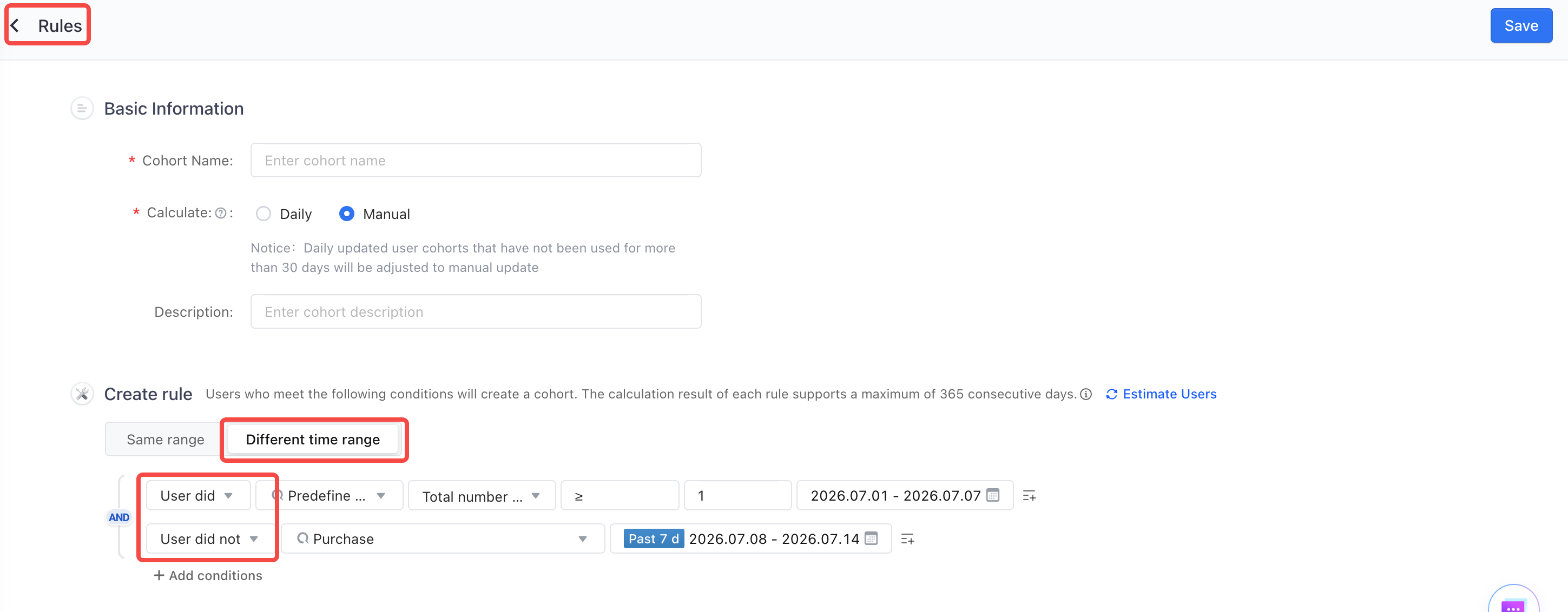
Task: Open the Calculate help question mark
Action: click(x=221, y=213)
